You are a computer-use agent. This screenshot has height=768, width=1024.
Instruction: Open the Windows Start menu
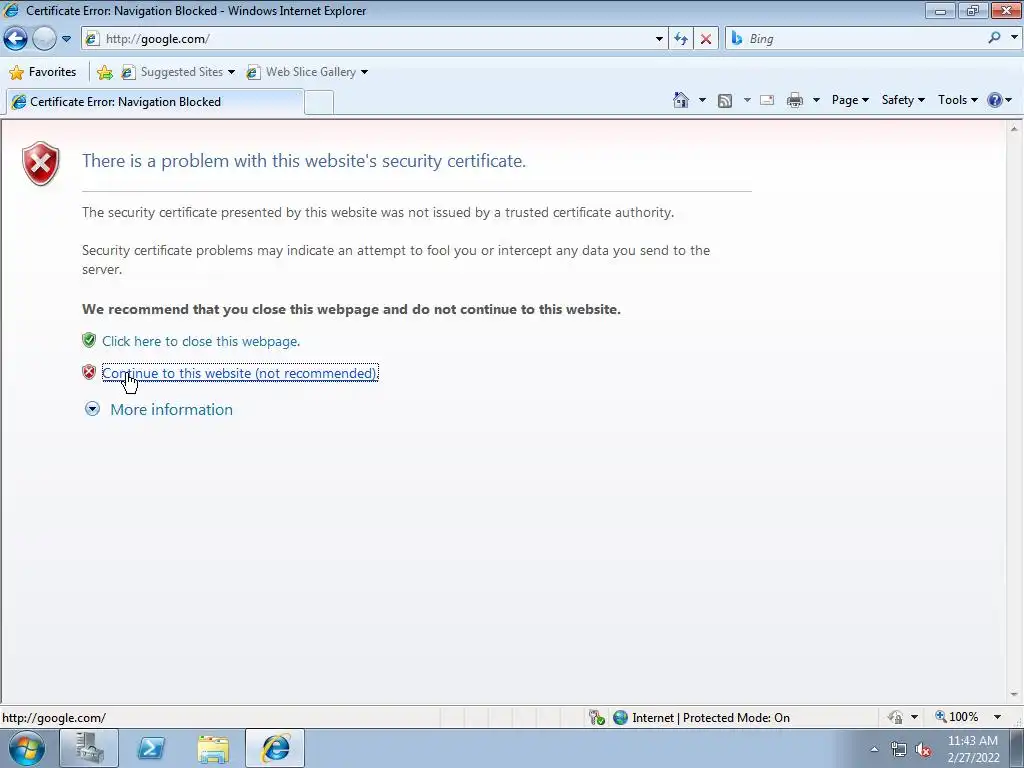coord(27,748)
